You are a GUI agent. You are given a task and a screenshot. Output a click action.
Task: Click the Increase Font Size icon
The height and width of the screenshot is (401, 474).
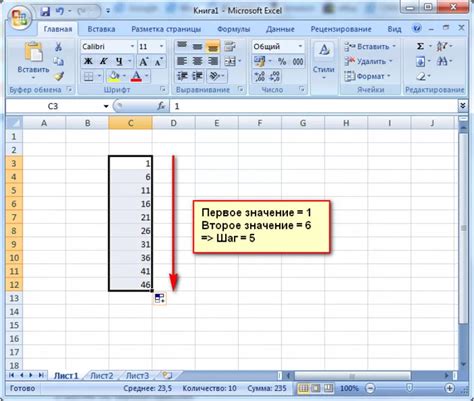click(144, 62)
